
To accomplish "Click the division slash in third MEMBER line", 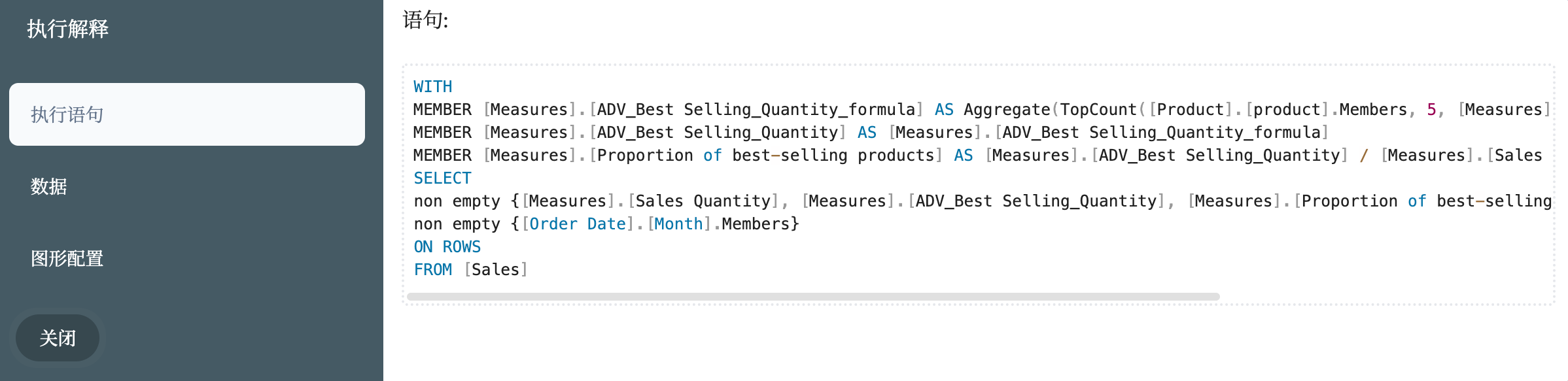I will [x=1364, y=156].
